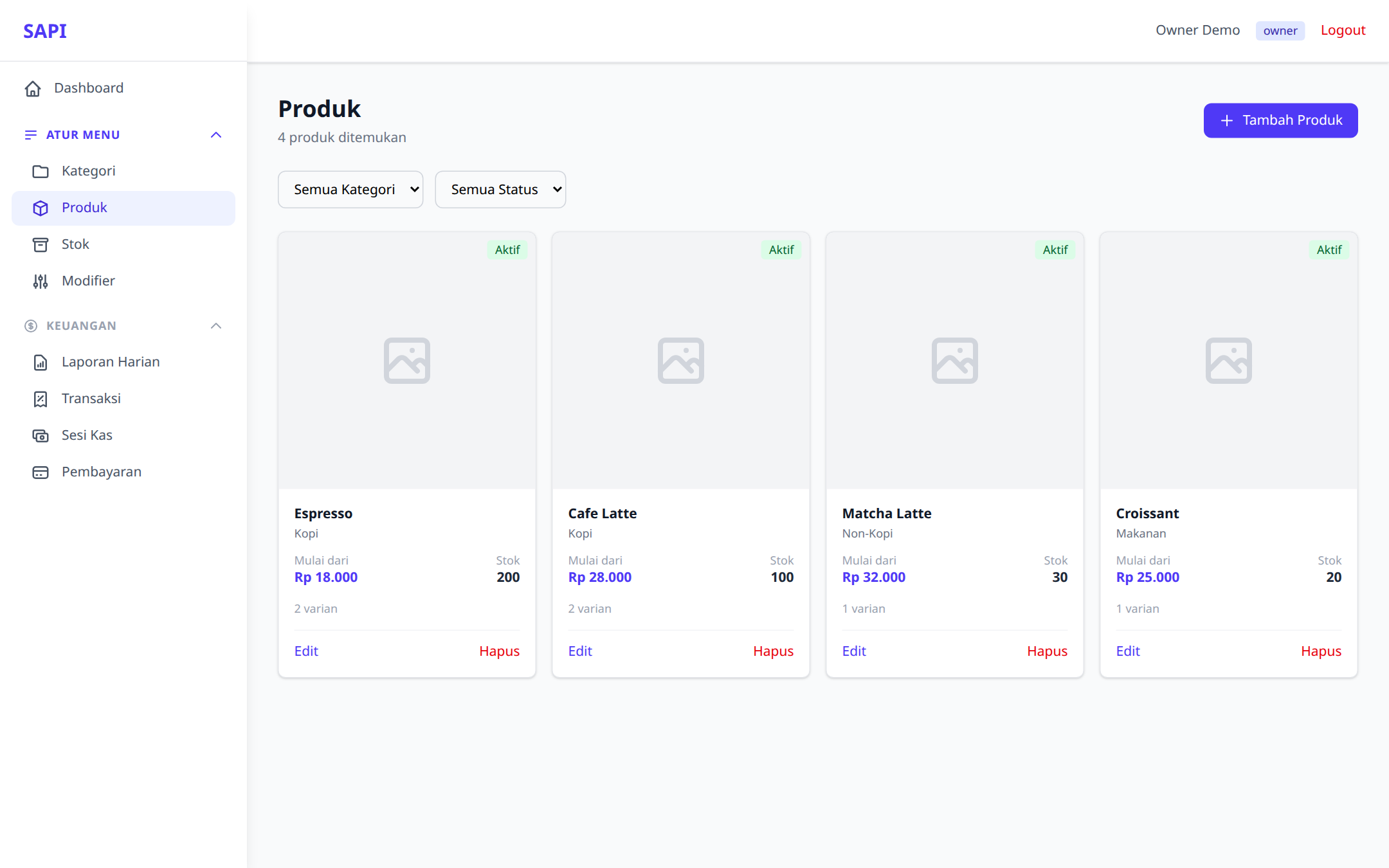Click Hapus on the Matcha Latte card
This screenshot has width=1389, height=868.
pos(1047,651)
